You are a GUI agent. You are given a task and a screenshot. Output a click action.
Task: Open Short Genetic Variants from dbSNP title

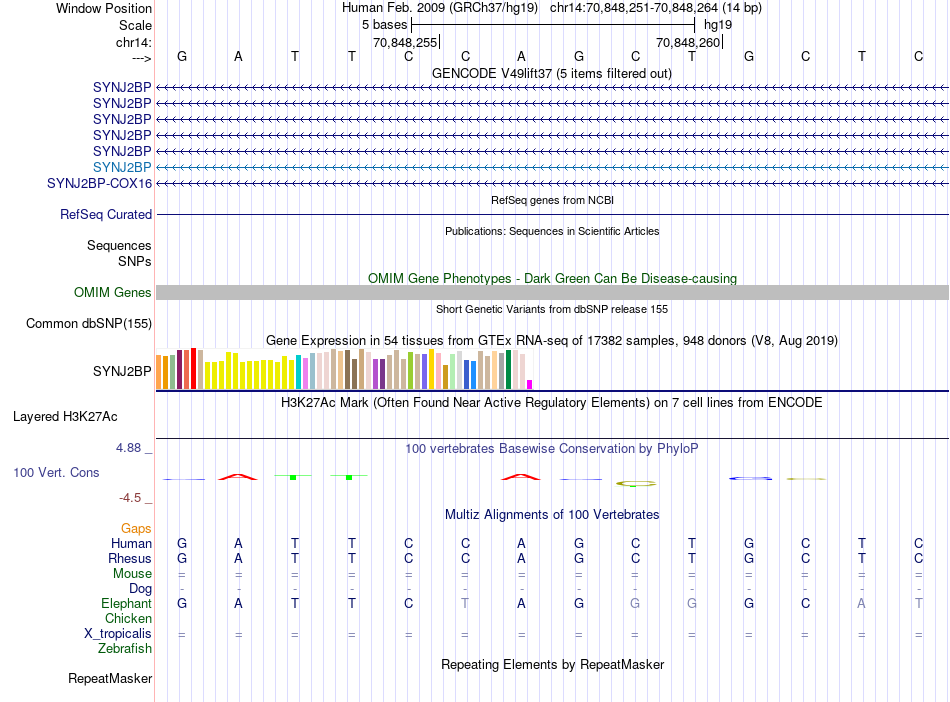pyautogui.click(x=552, y=309)
